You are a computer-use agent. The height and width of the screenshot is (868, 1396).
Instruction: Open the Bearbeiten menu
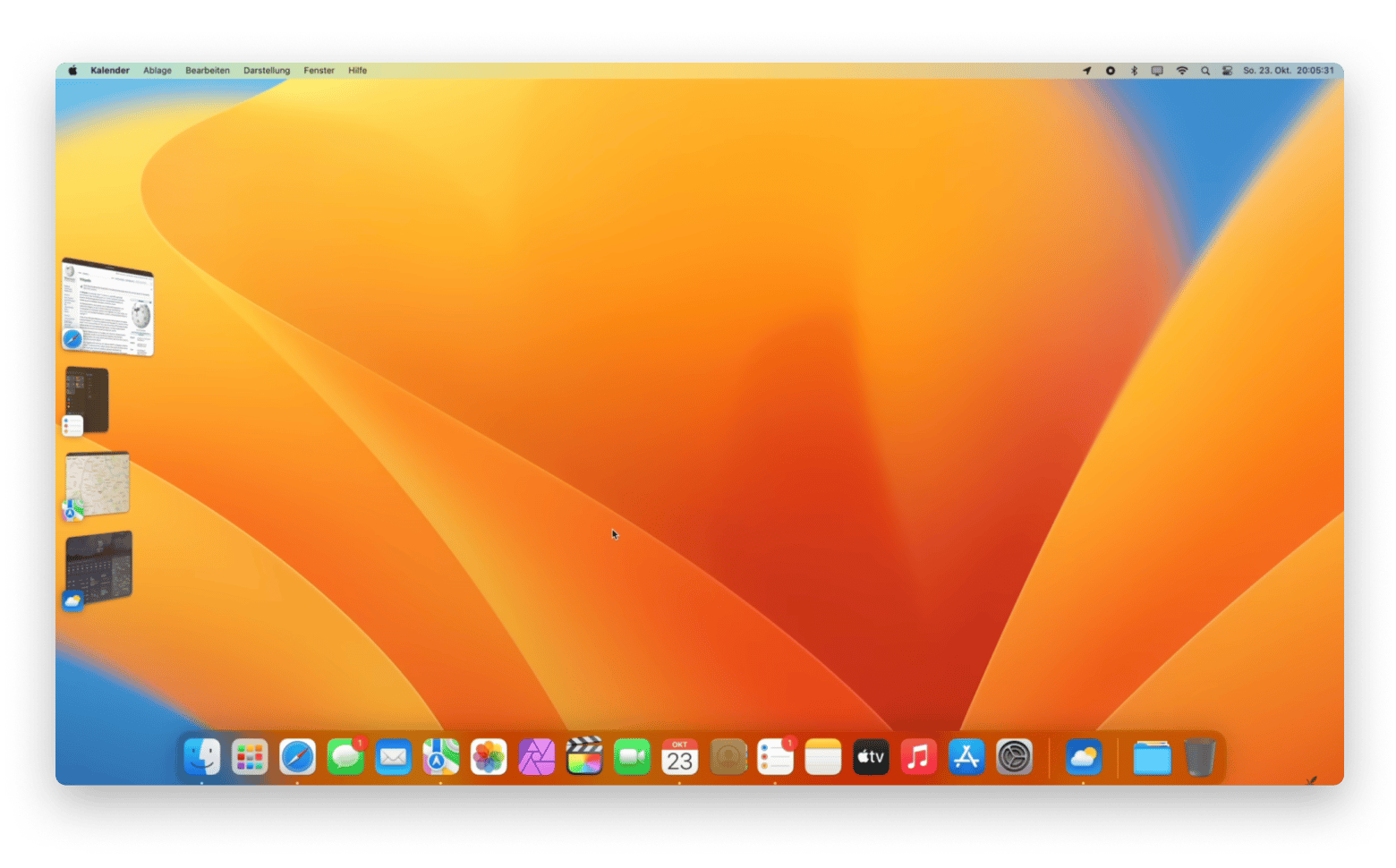[208, 71]
